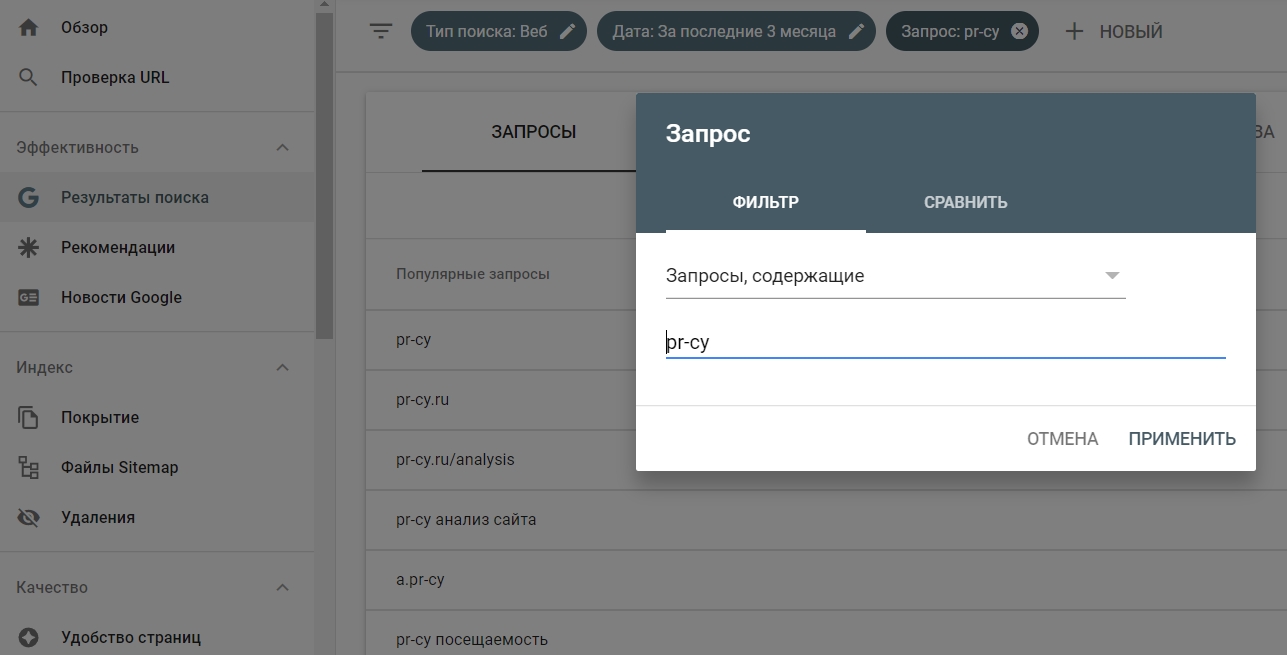Remove the Запрос: pr-cy filter chip
Viewport: 1287px width, 655px height.
click(1019, 31)
